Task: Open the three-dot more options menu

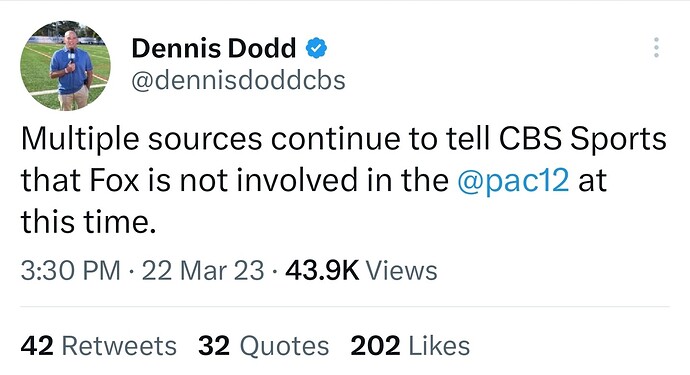Action: click(656, 48)
